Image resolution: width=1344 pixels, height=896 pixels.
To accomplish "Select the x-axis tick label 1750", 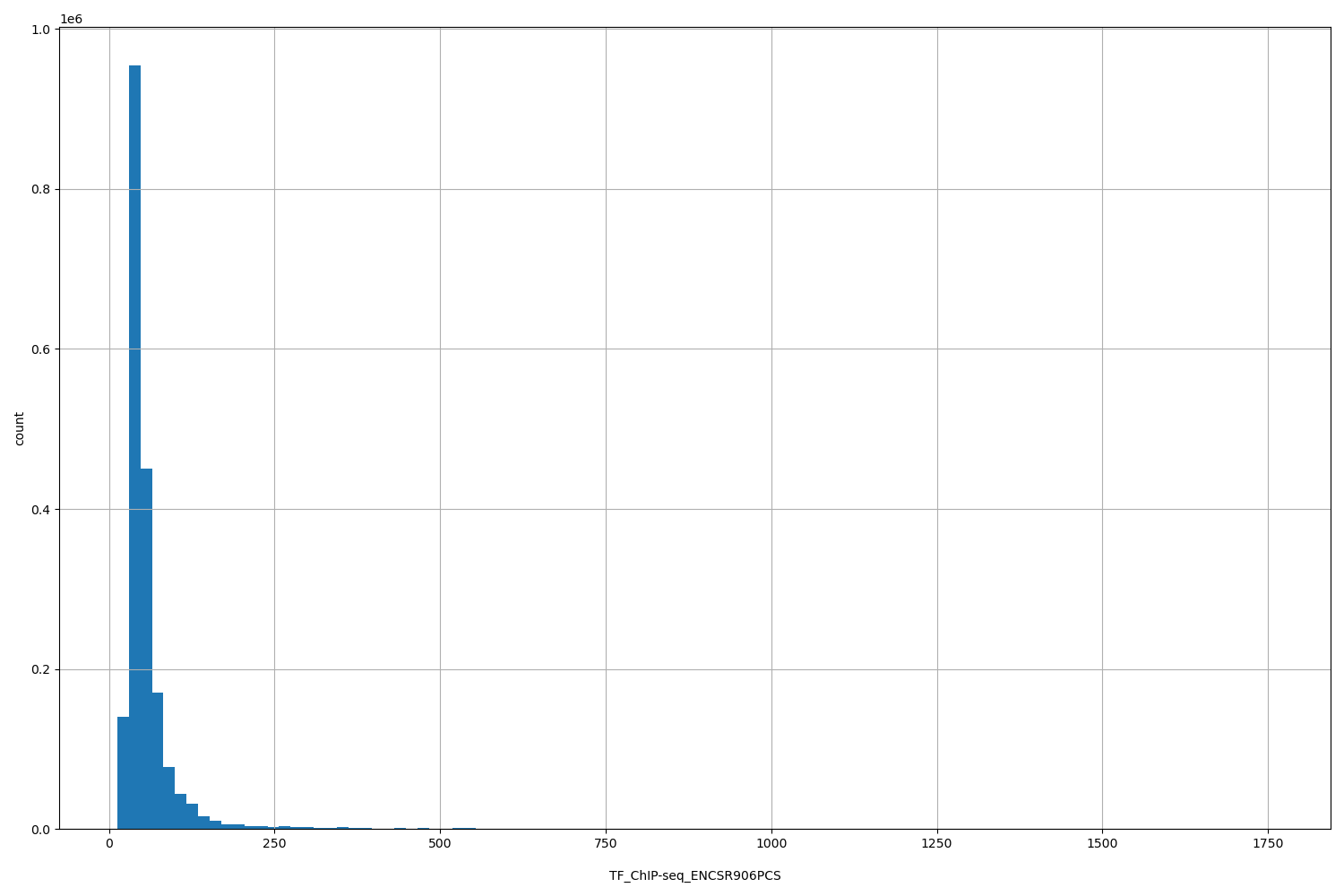I will (1267, 843).
